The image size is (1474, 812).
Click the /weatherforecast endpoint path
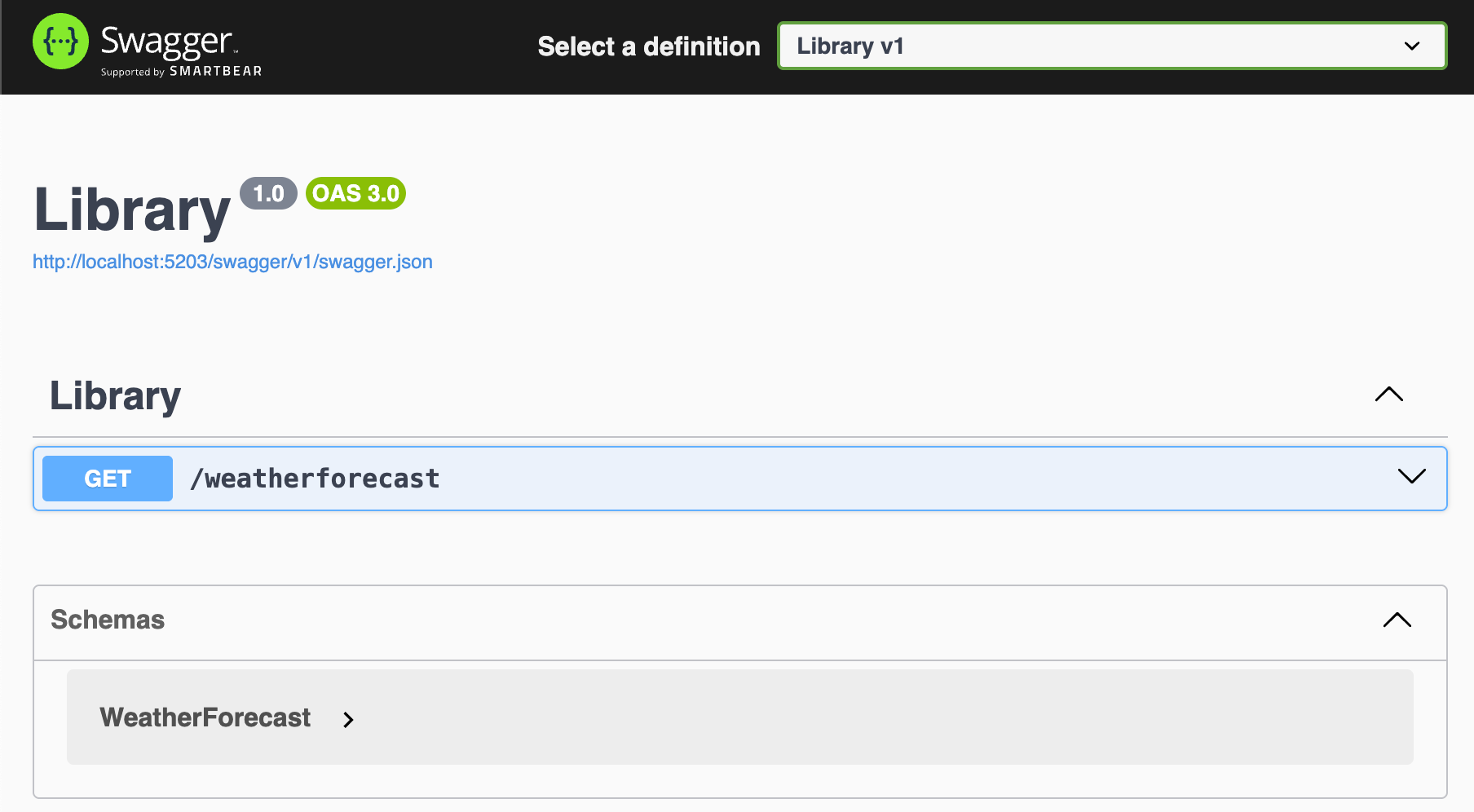315,479
